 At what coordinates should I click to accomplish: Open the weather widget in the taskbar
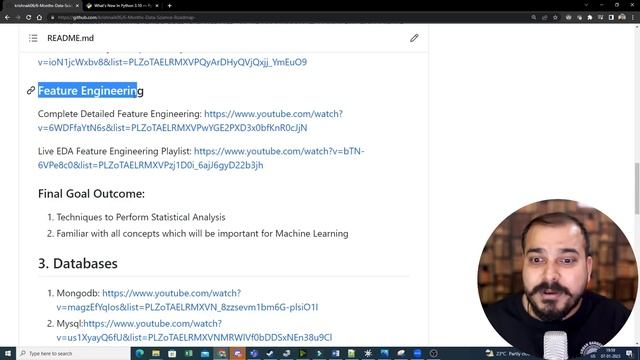coord(508,353)
